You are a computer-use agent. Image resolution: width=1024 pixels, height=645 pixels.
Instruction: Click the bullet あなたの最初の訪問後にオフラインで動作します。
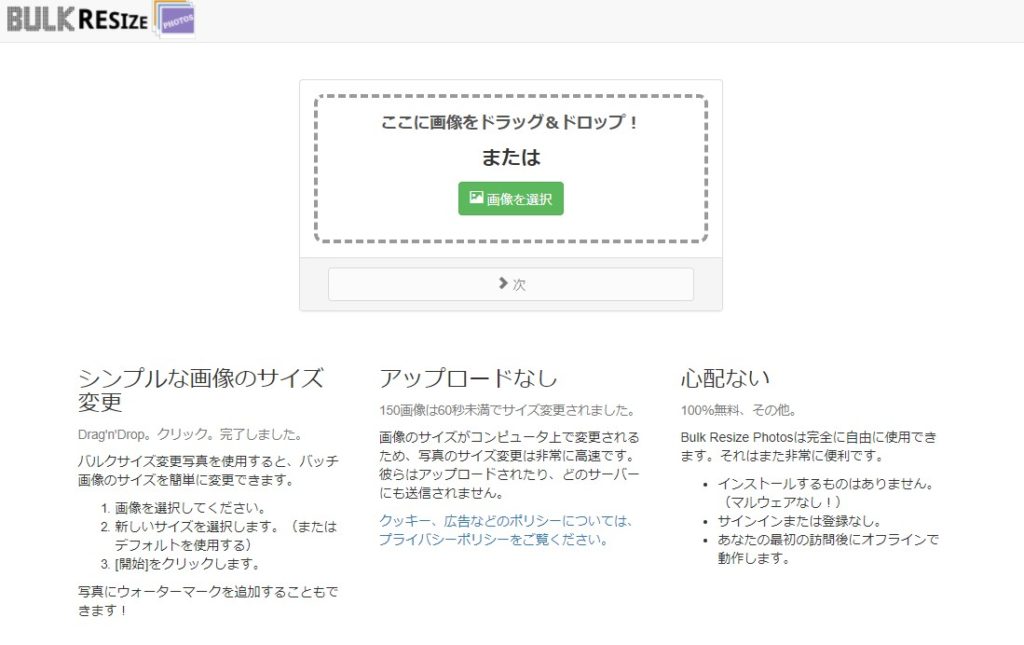(828, 549)
